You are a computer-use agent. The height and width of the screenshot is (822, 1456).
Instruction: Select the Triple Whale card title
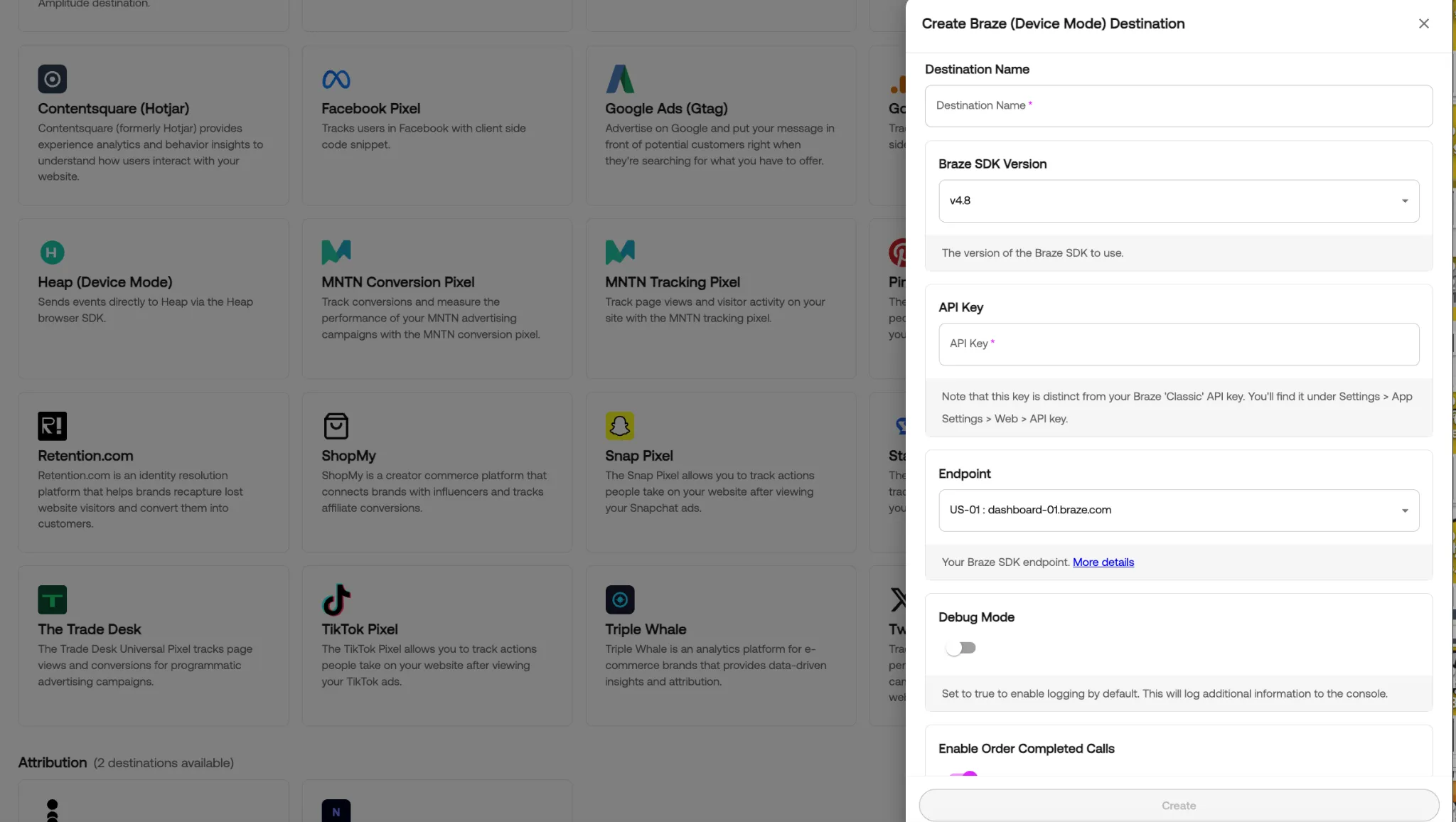[x=646, y=629]
